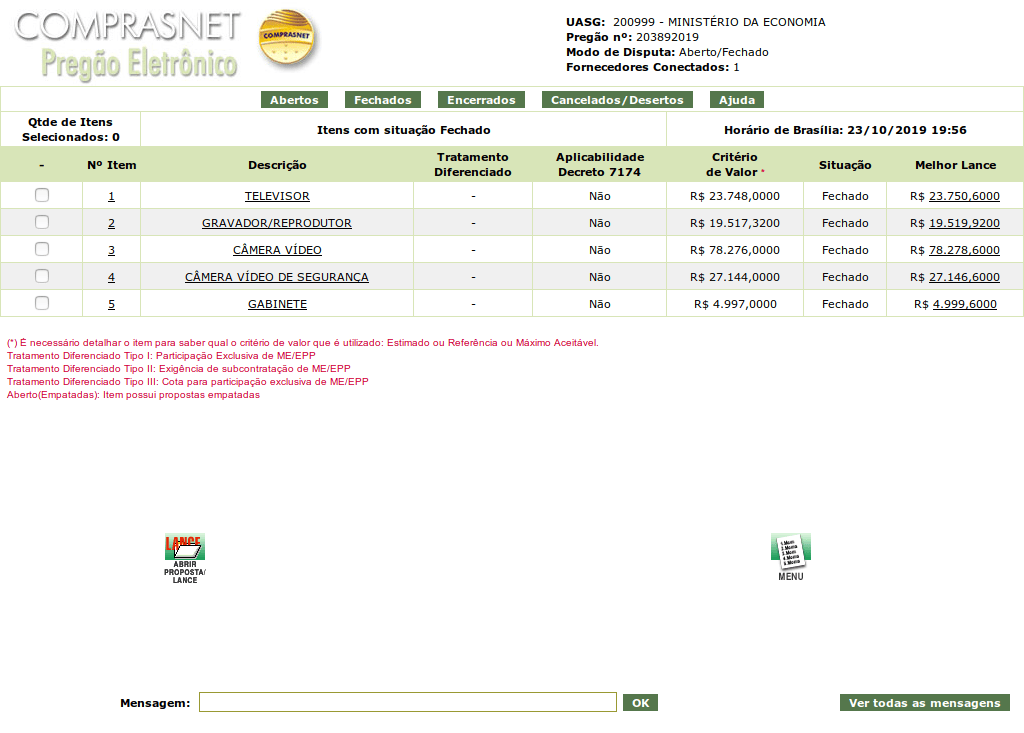The width and height of the screenshot is (1024, 733).
Task: Open the CÂMERA VÍDEO description link
Action: coord(277,250)
